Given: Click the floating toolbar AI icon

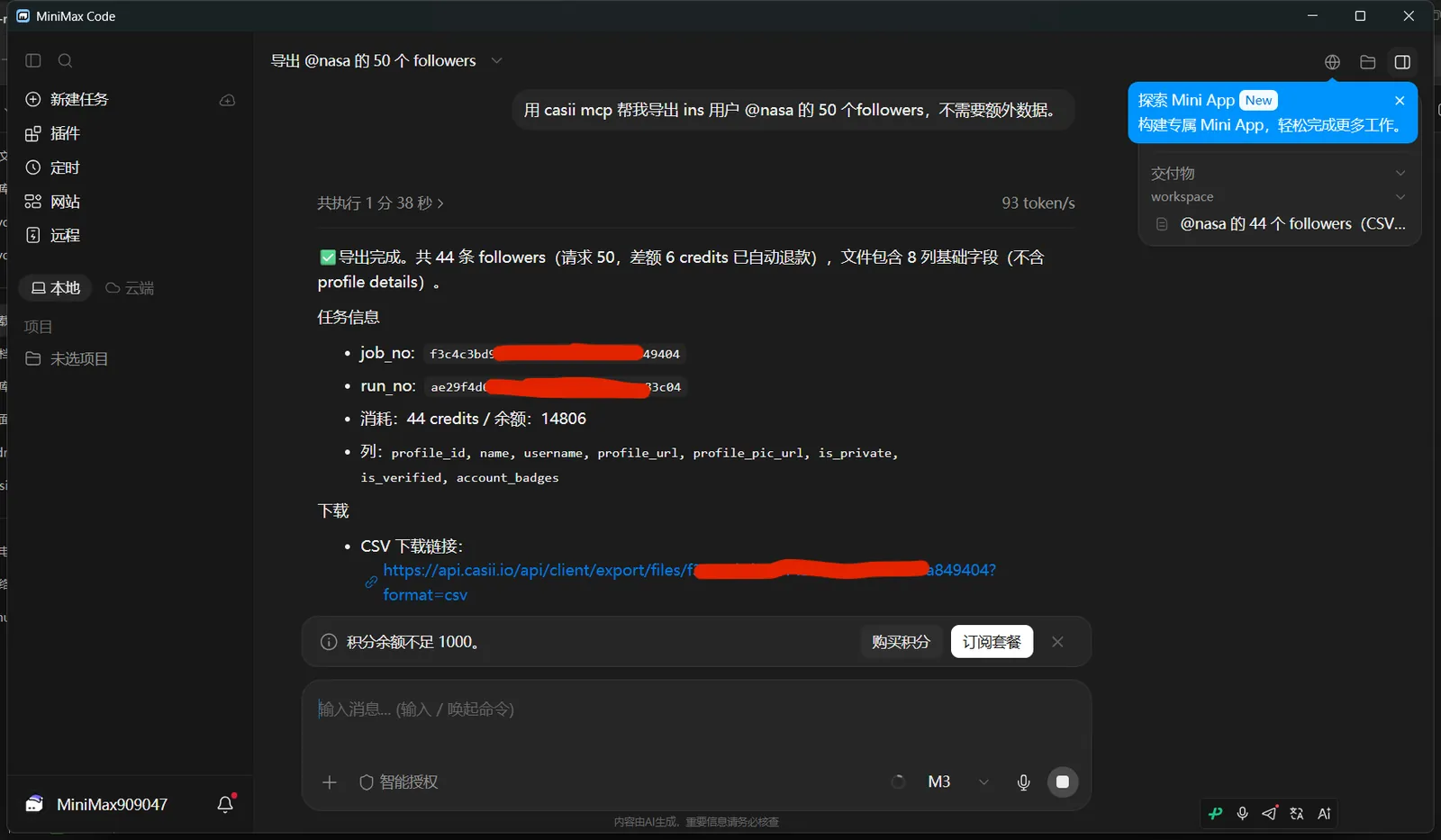Looking at the screenshot, I should (1324, 814).
